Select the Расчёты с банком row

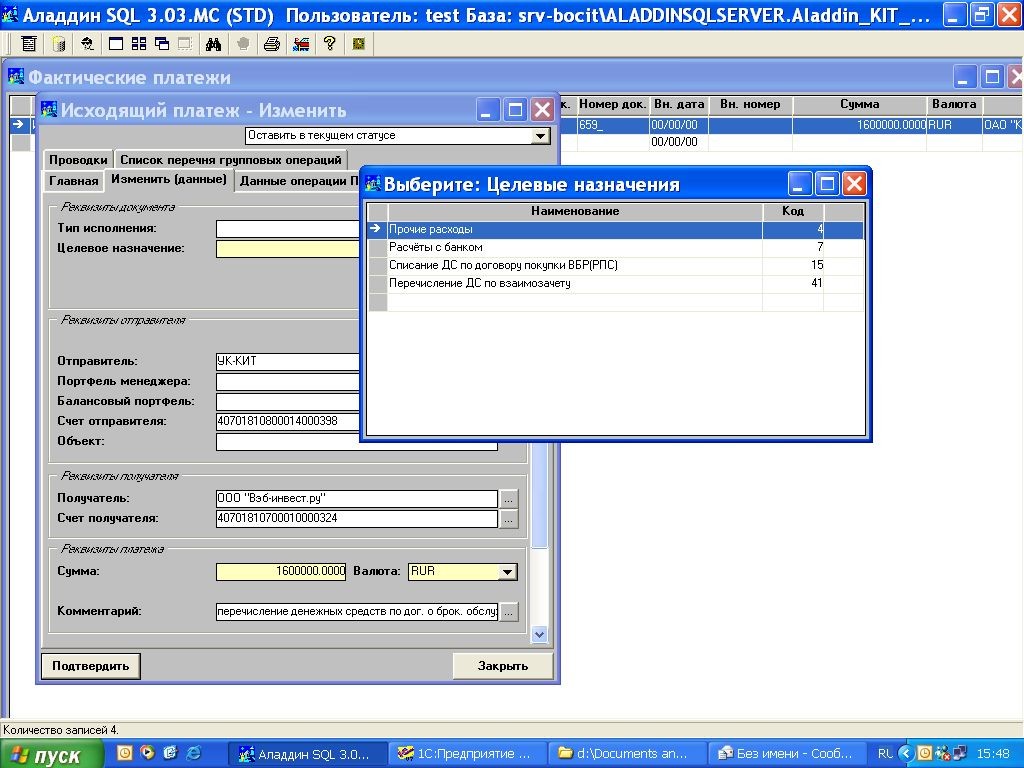pyautogui.click(x=616, y=248)
